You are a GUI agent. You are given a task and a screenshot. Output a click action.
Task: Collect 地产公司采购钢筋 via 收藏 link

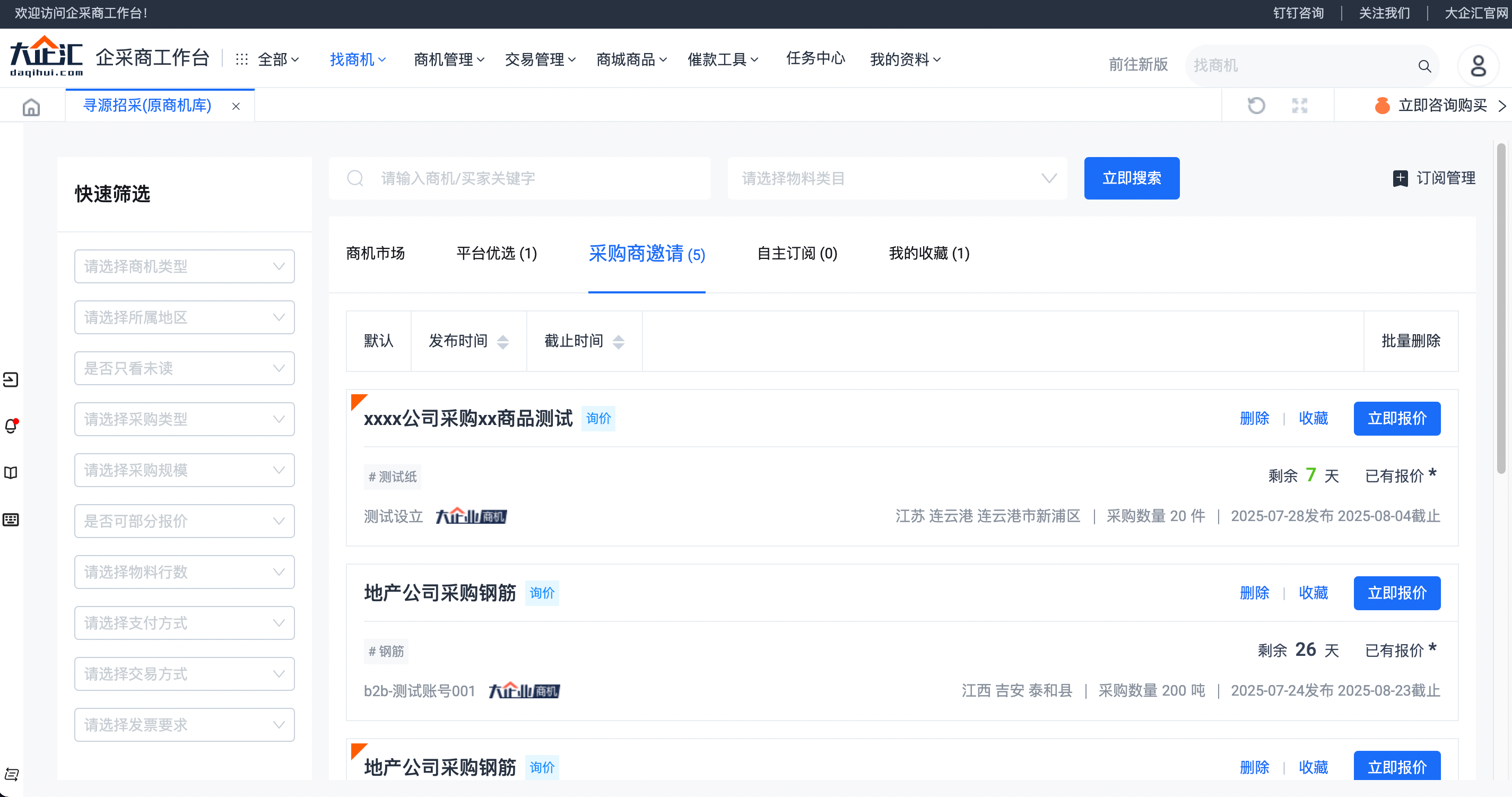point(1314,593)
